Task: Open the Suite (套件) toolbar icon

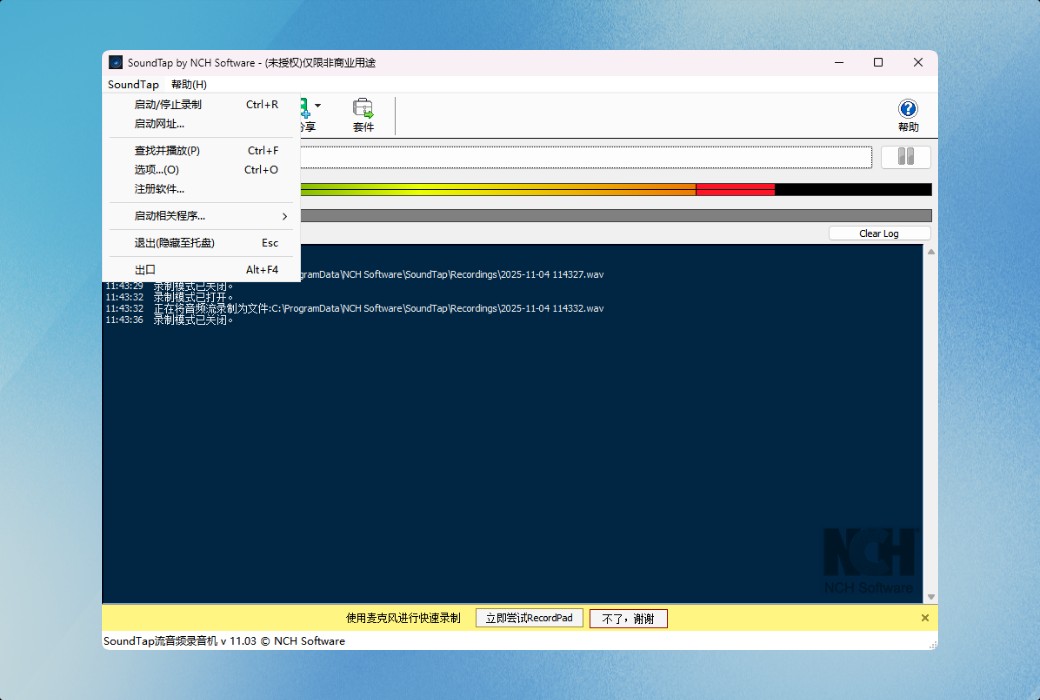Action: pyautogui.click(x=363, y=112)
